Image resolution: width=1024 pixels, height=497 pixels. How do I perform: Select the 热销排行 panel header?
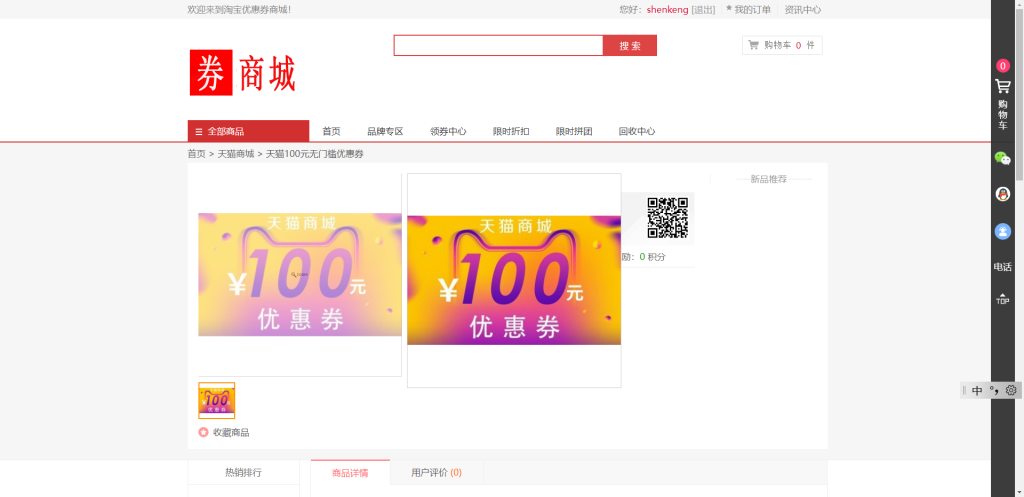(244, 472)
